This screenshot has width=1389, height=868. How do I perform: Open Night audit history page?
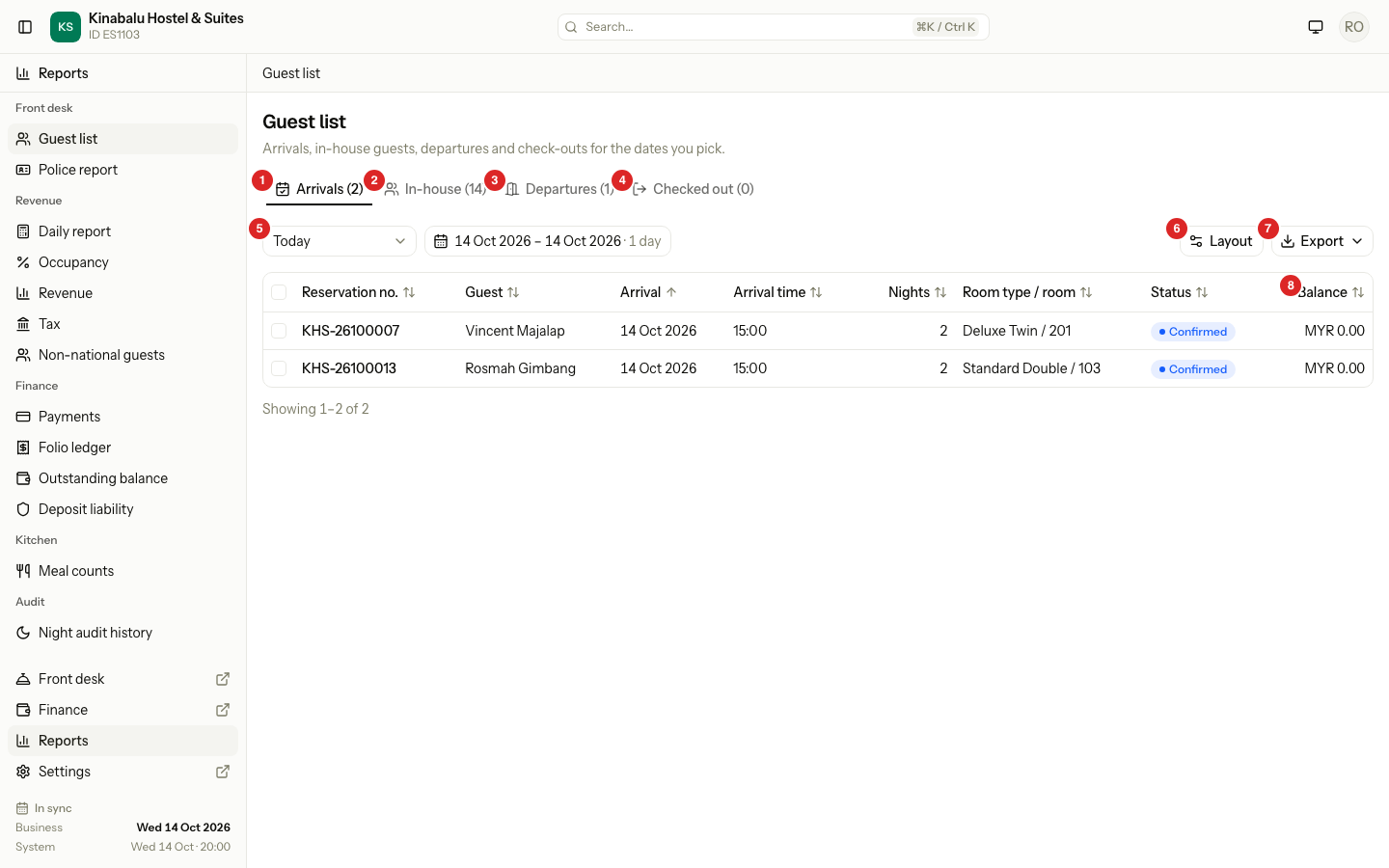click(x=123, y=633)
